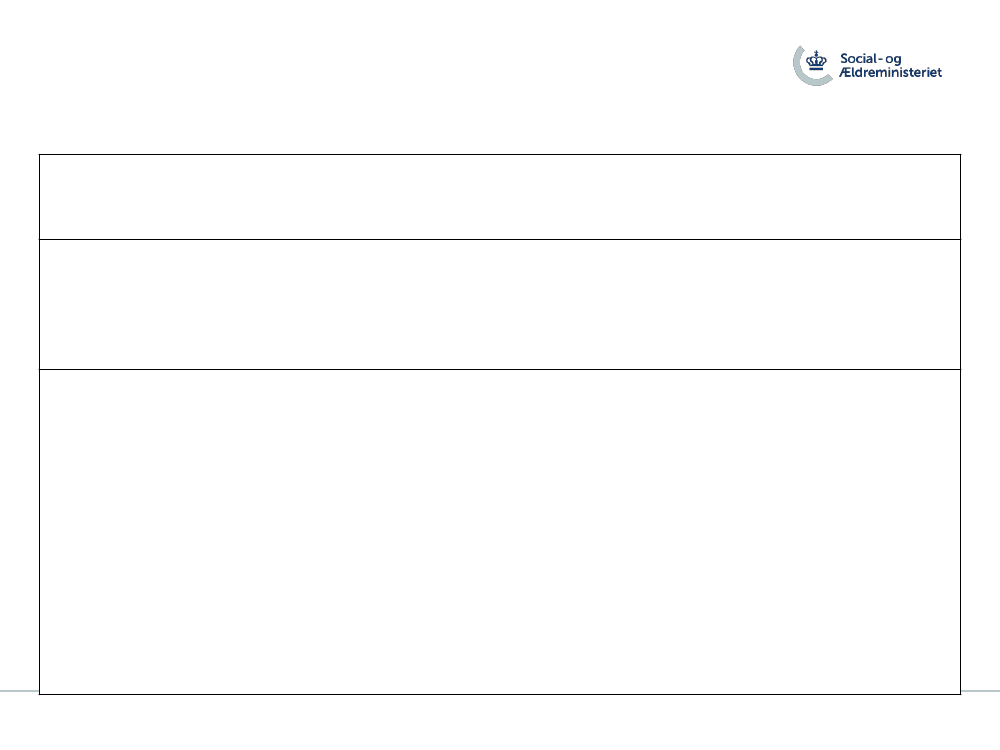Click the table's bottom border line
Image resolution: width=1000 pixels, height=750 pixels.
pos(500,694)
